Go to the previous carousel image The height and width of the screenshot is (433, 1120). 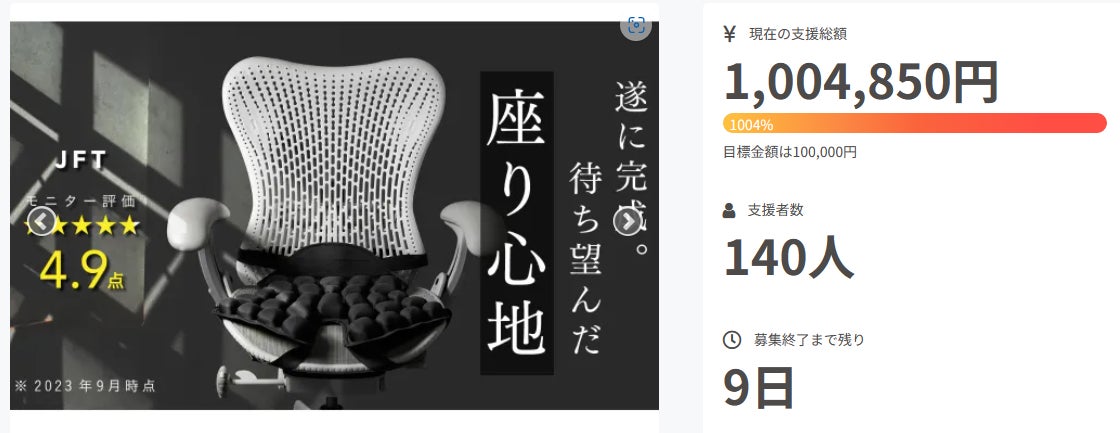pyautogui.click(x=41, y=222)
